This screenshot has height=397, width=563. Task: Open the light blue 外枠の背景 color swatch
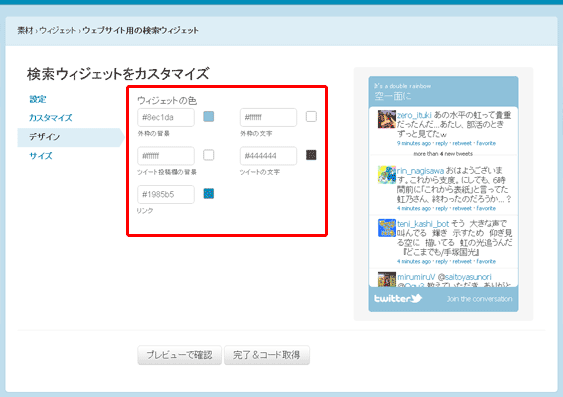209,117
